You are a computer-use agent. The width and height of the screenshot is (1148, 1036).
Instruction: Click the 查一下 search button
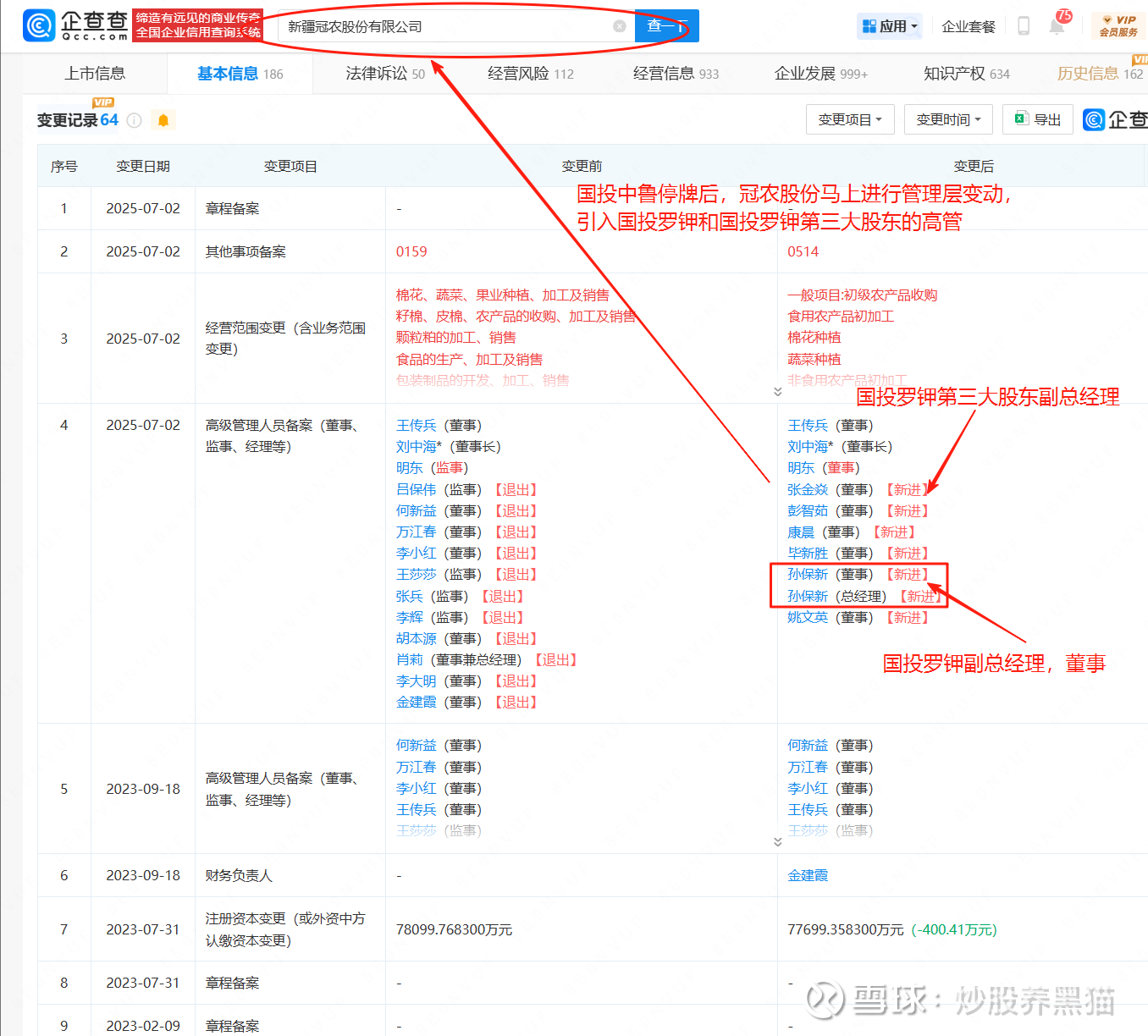(666, 26)
